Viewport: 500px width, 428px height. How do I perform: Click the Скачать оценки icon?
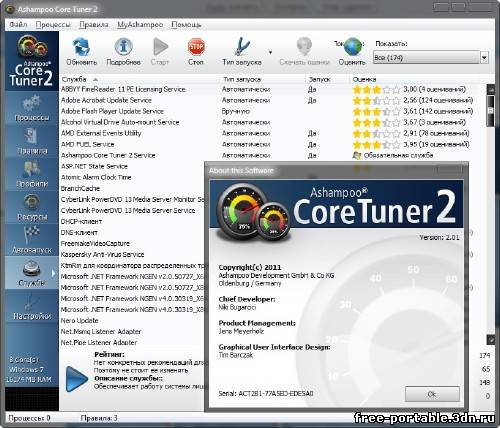[x=304, y=46]
